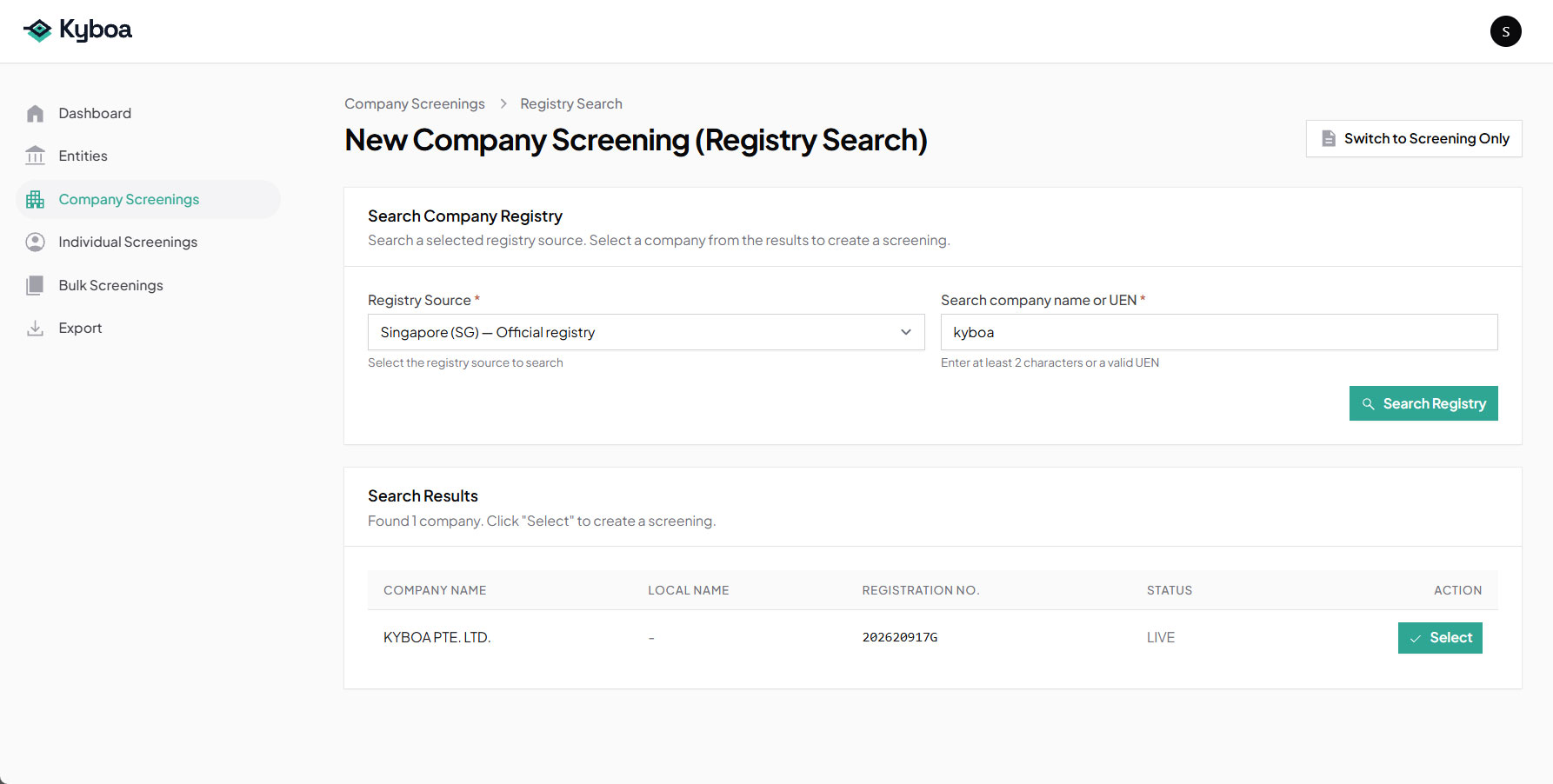Click the Entities bank building icon

35,156
